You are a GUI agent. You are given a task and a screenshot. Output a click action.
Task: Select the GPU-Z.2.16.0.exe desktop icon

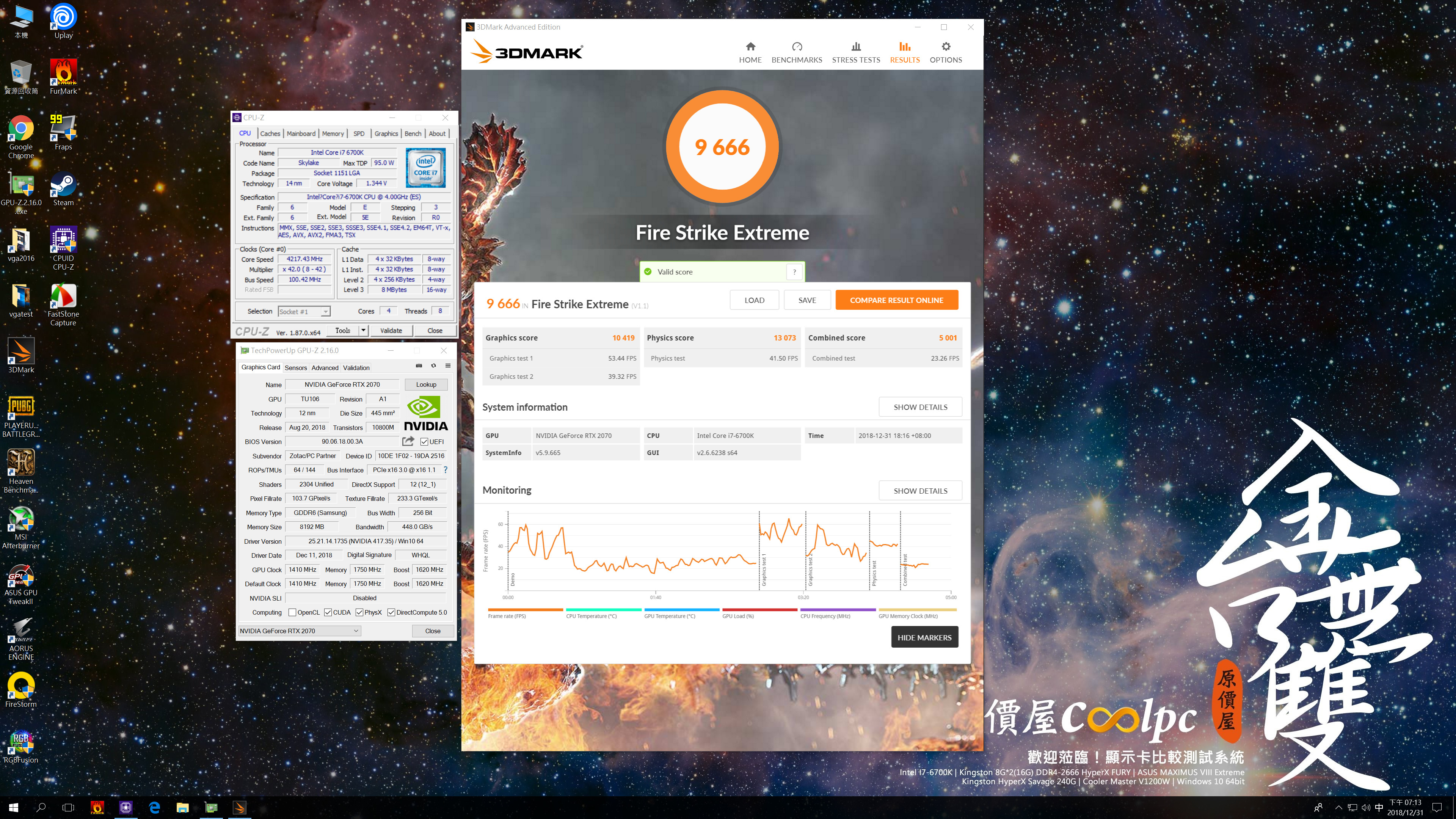coord(21,193)
